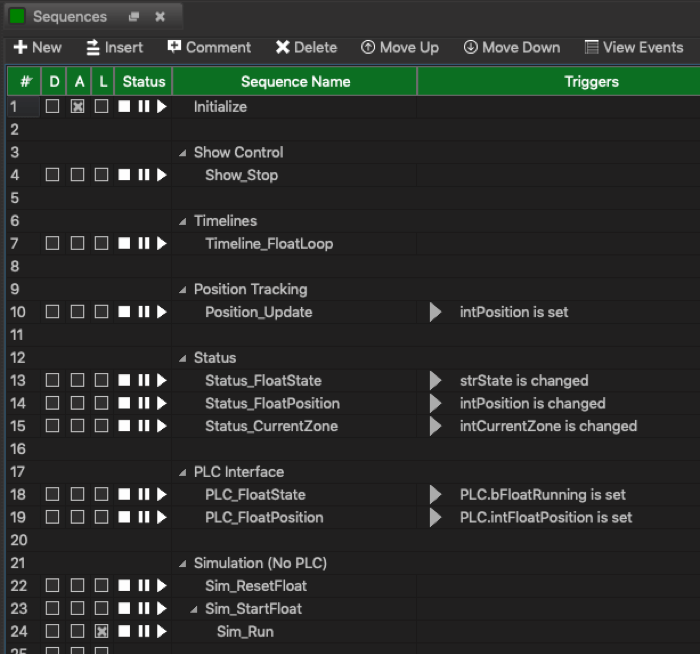
Task: Select the Status_FloatPosition sequence name
Action: [272, 404]
